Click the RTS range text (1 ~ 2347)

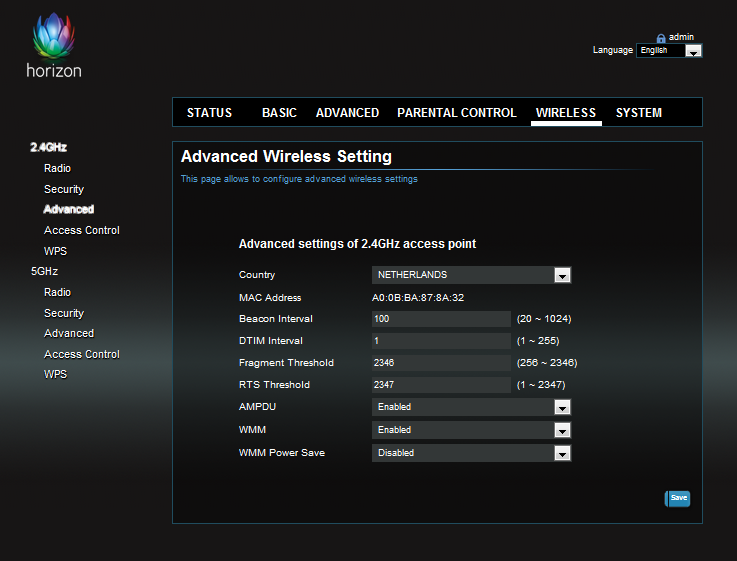(541, 385)
